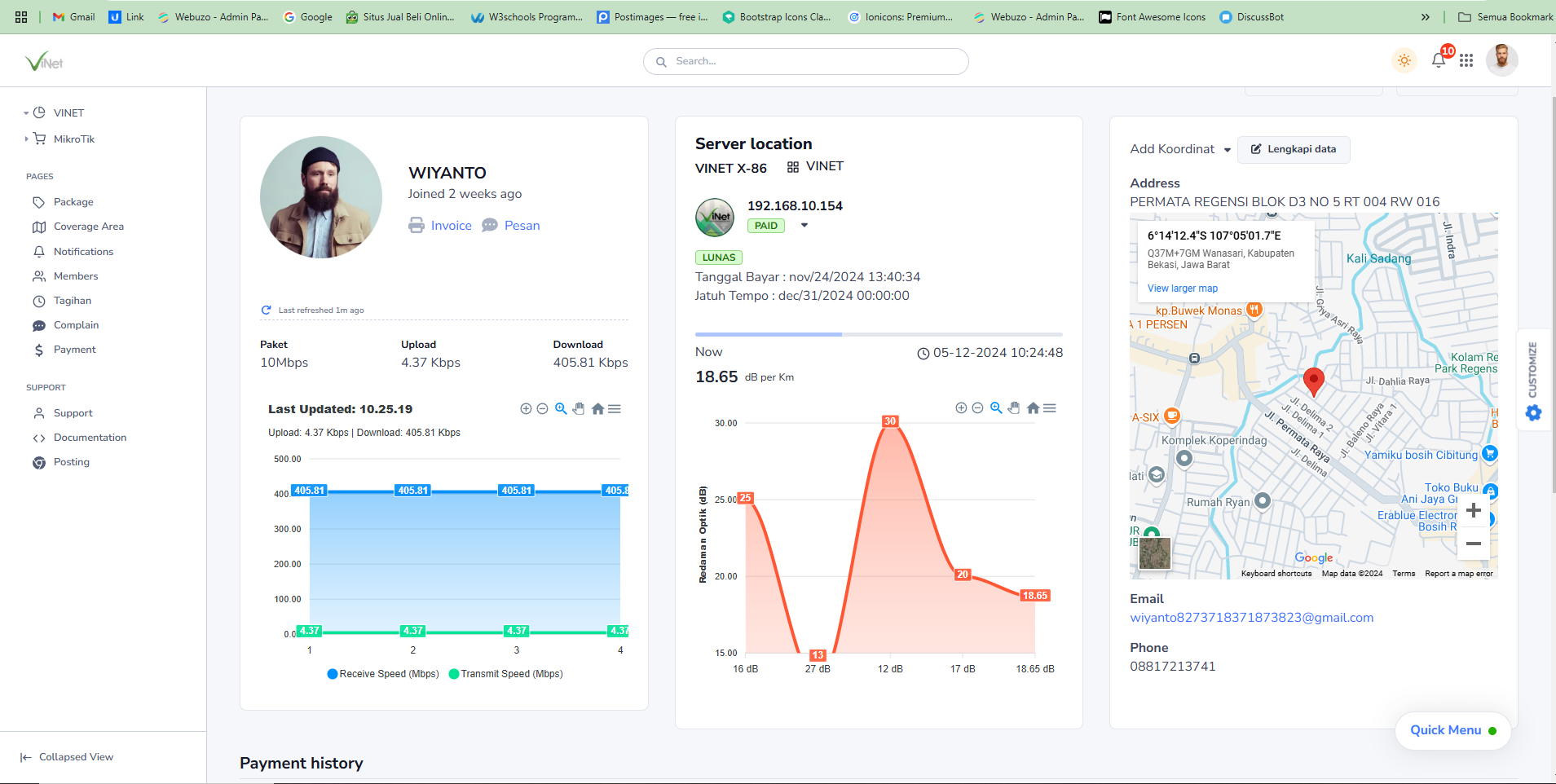Select zoom magnifier tool on speed chart
Viewport: 1556px width, 784px height.
(x=561, y=409)
